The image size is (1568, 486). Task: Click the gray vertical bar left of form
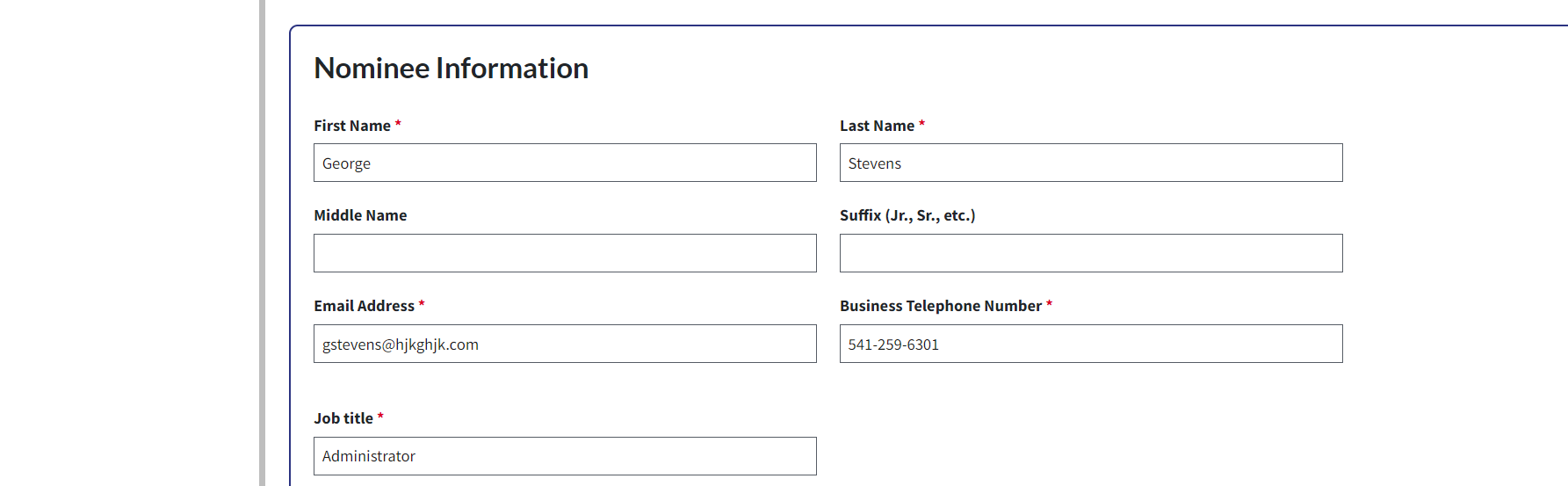click(x=262, y=243)
